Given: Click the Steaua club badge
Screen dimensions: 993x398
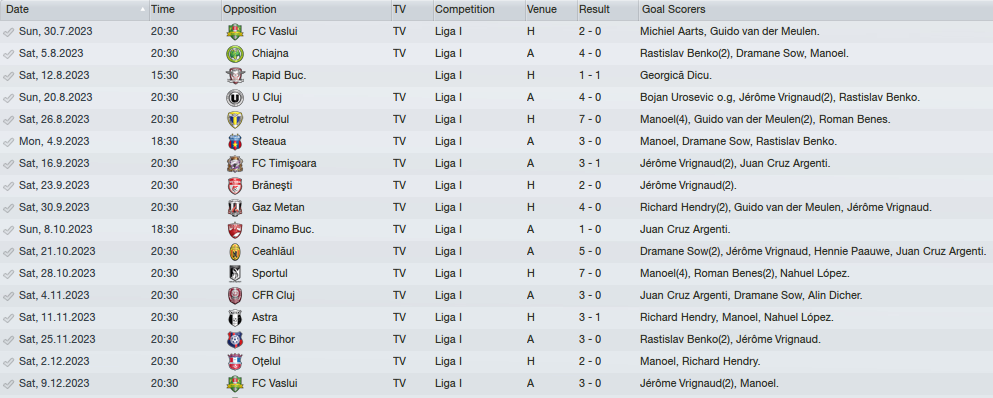Looking at the screenshot, I should (234, 141).
